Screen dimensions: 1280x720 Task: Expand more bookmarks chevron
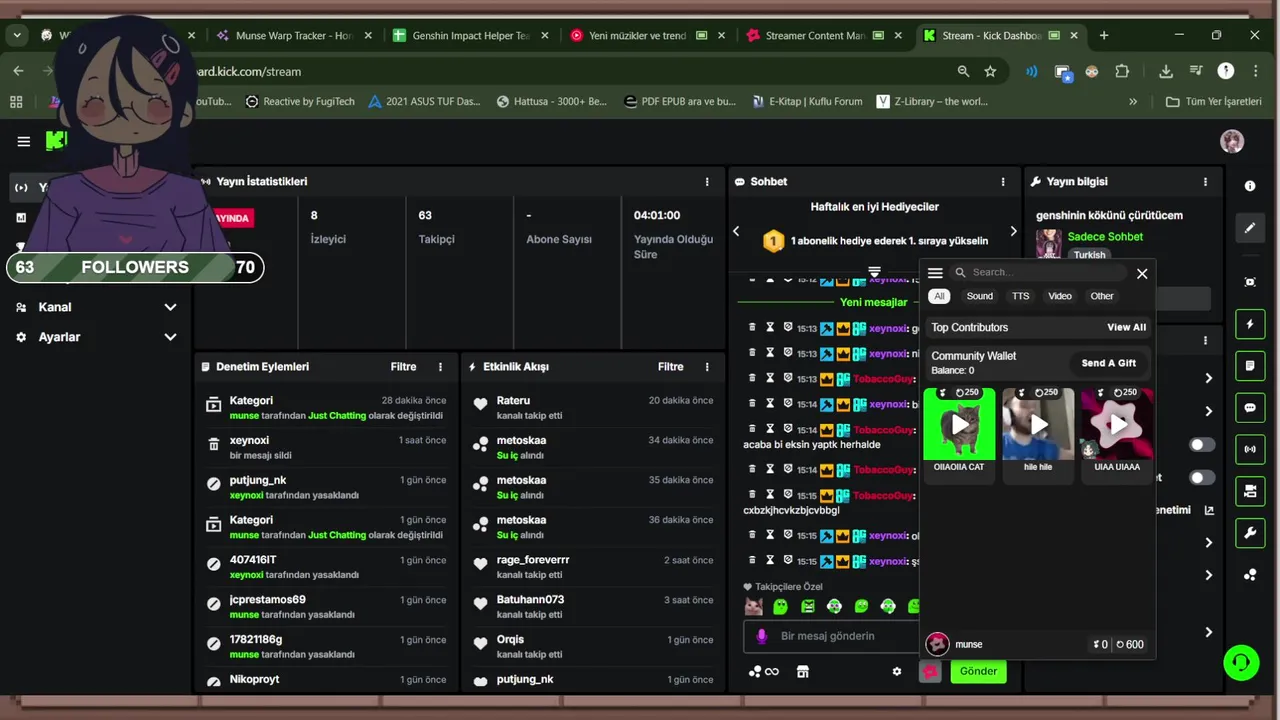click(x=1133, y=101)
